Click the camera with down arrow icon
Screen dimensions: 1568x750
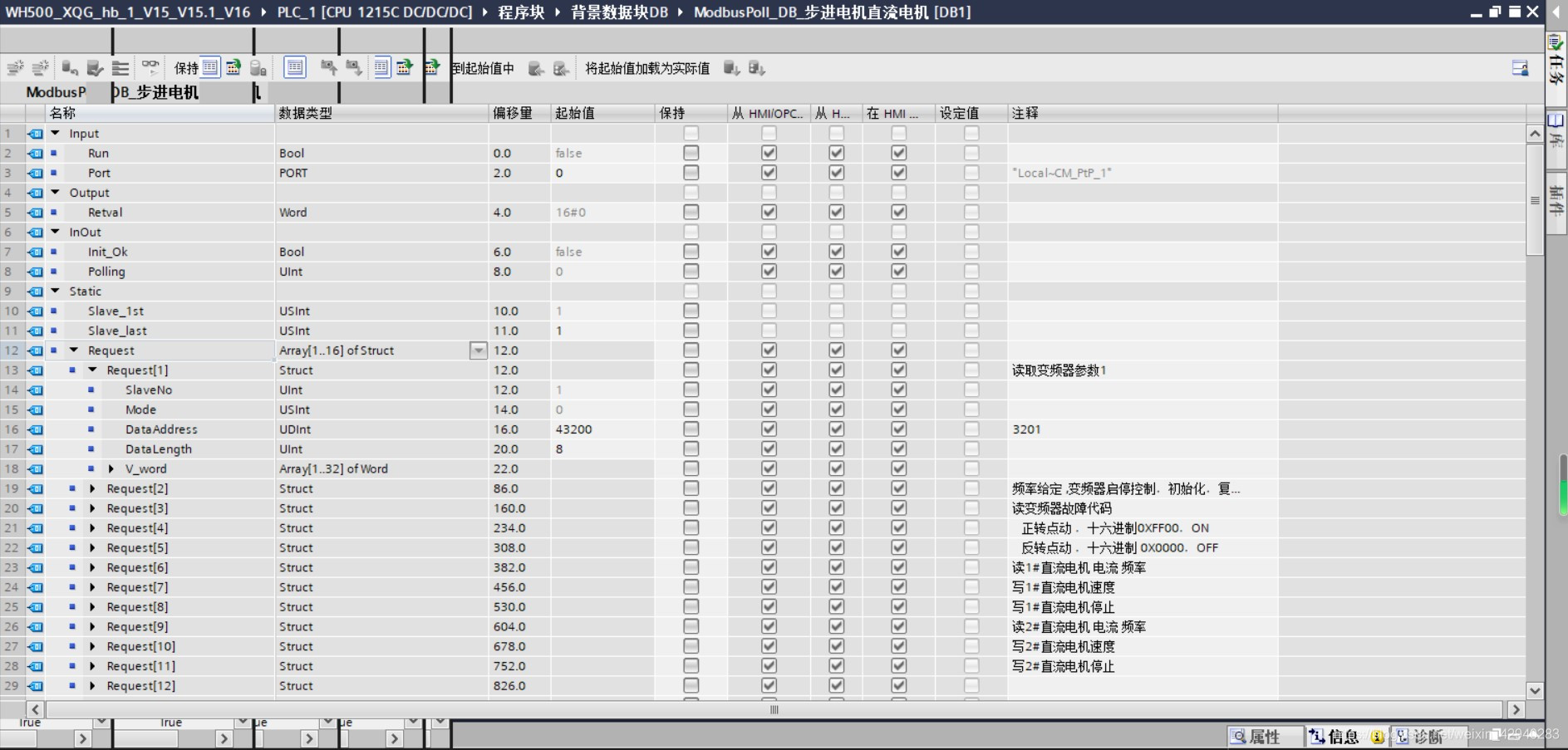(x=354, y=67)
